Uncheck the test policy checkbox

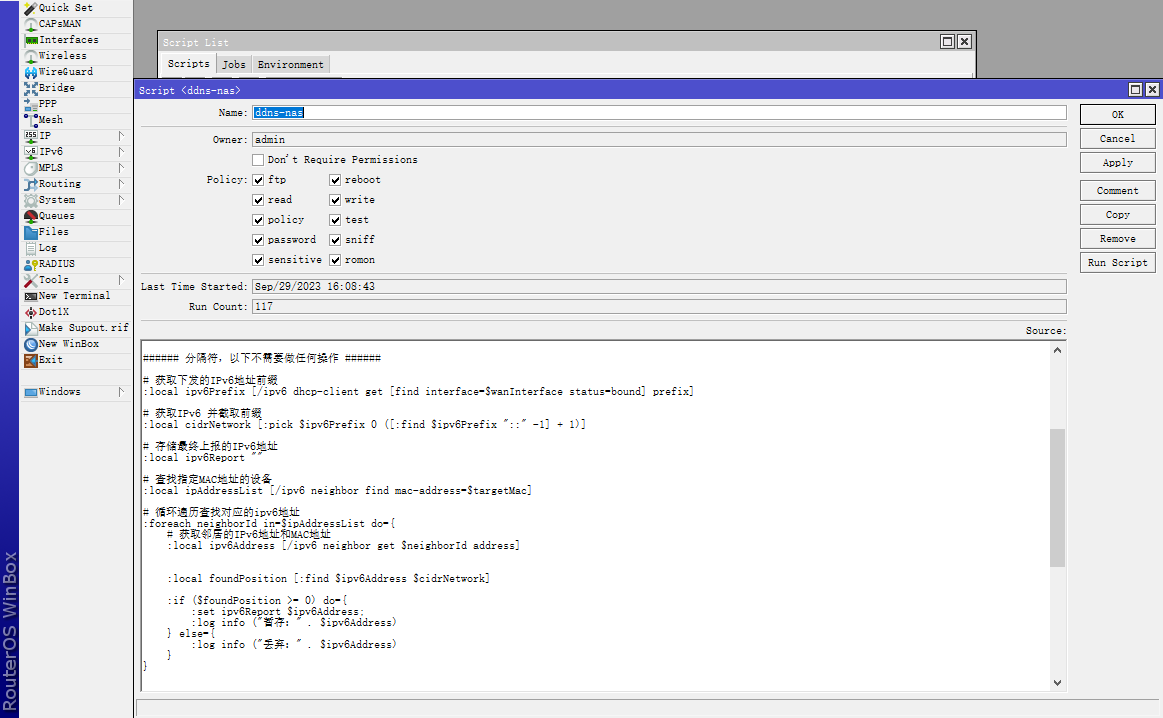(335, 220)
